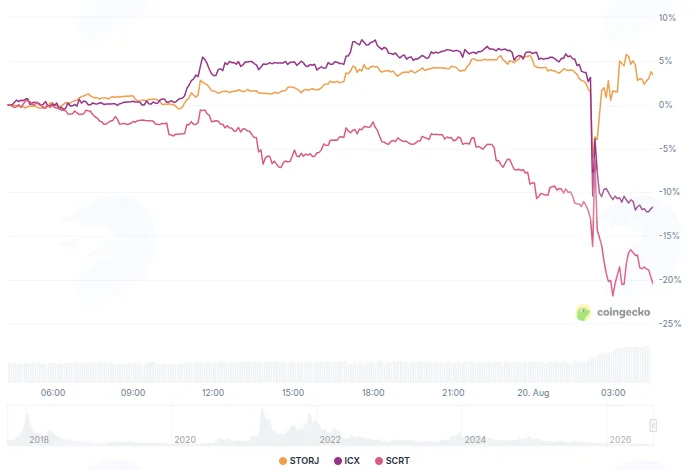Viewport: 695px width, 470px height.
Task: Toggle the ICX series in legend
Action: [x=347, y=461]
